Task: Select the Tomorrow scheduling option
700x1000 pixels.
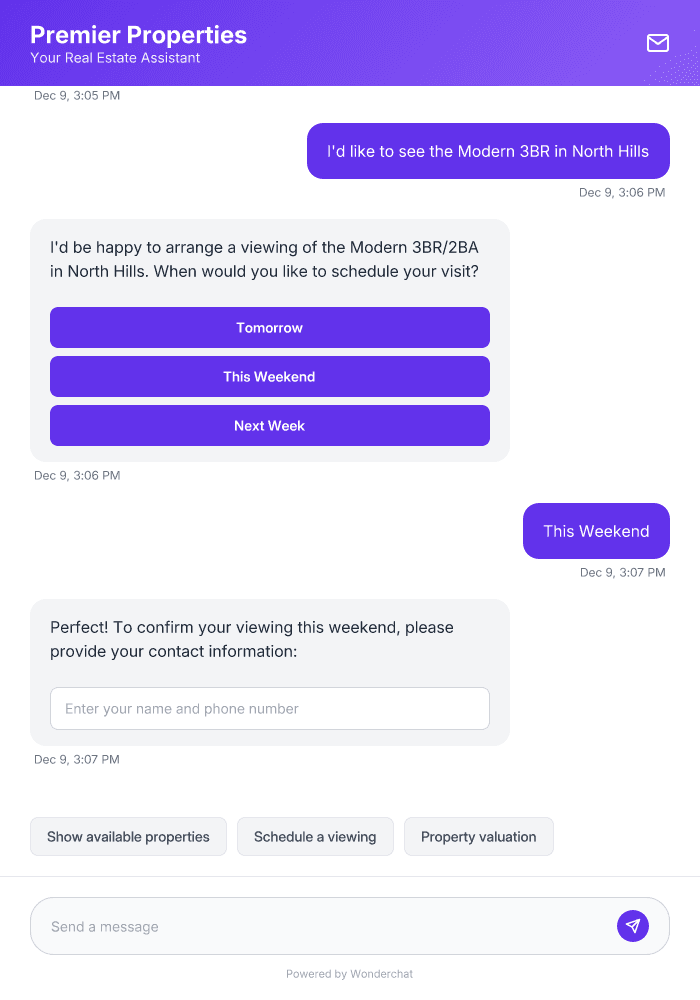Action: click(270, 327)
